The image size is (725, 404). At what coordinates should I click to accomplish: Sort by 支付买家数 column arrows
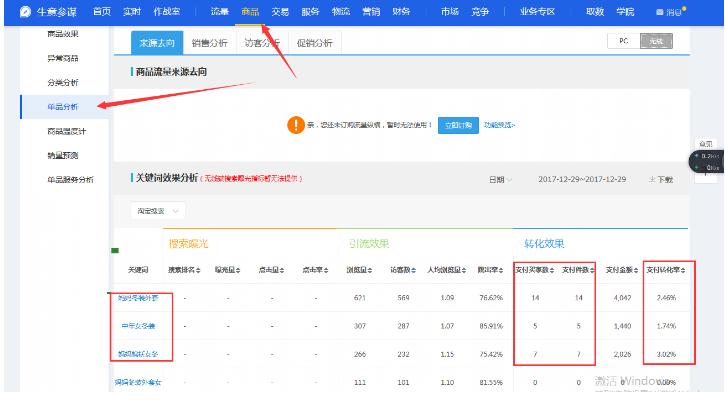pyautogui.click(x=552, y=270)
